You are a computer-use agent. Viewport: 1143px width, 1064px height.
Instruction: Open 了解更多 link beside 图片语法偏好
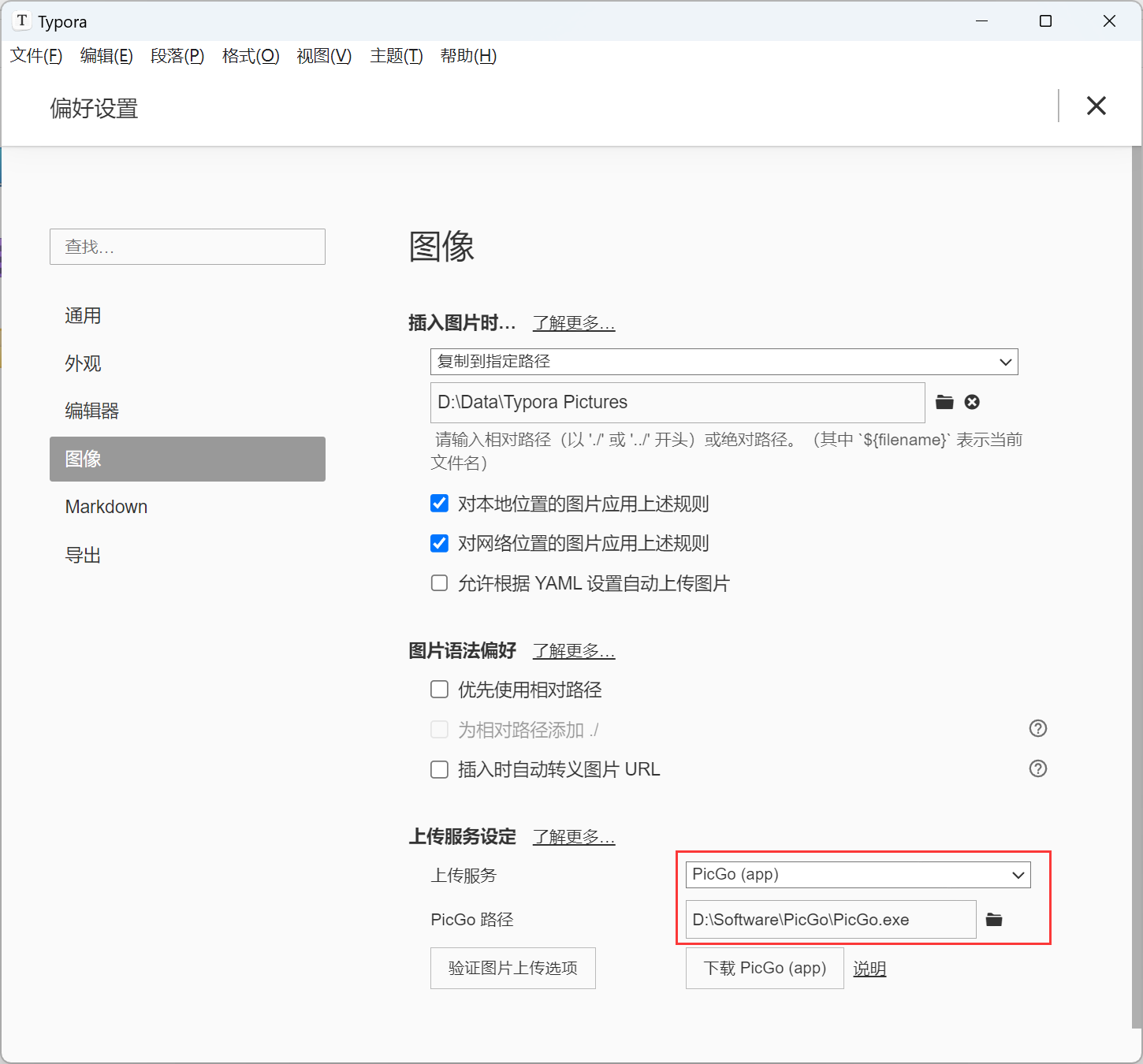coord(574,651)
